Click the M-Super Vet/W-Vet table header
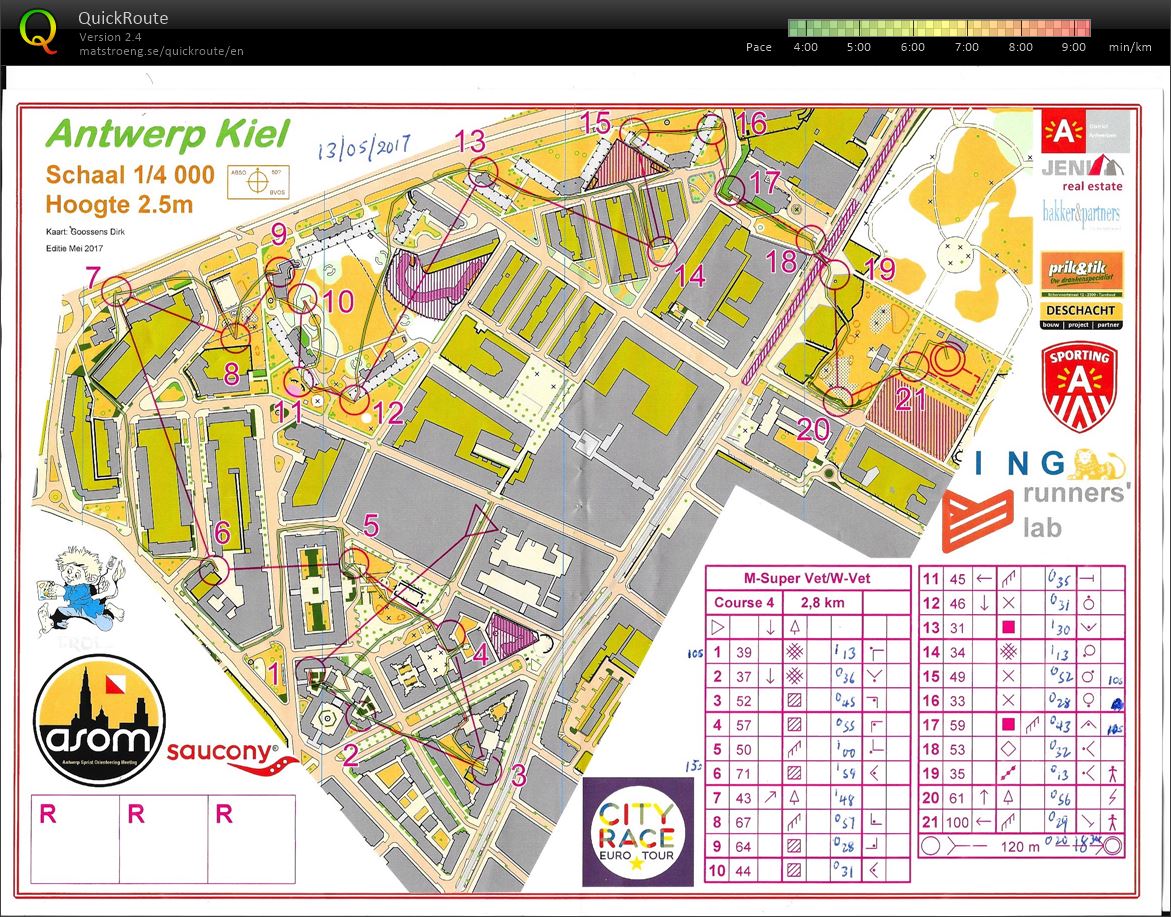This screenshot has height=917, width=1171. pyautogui.click(x=807, y=578)
